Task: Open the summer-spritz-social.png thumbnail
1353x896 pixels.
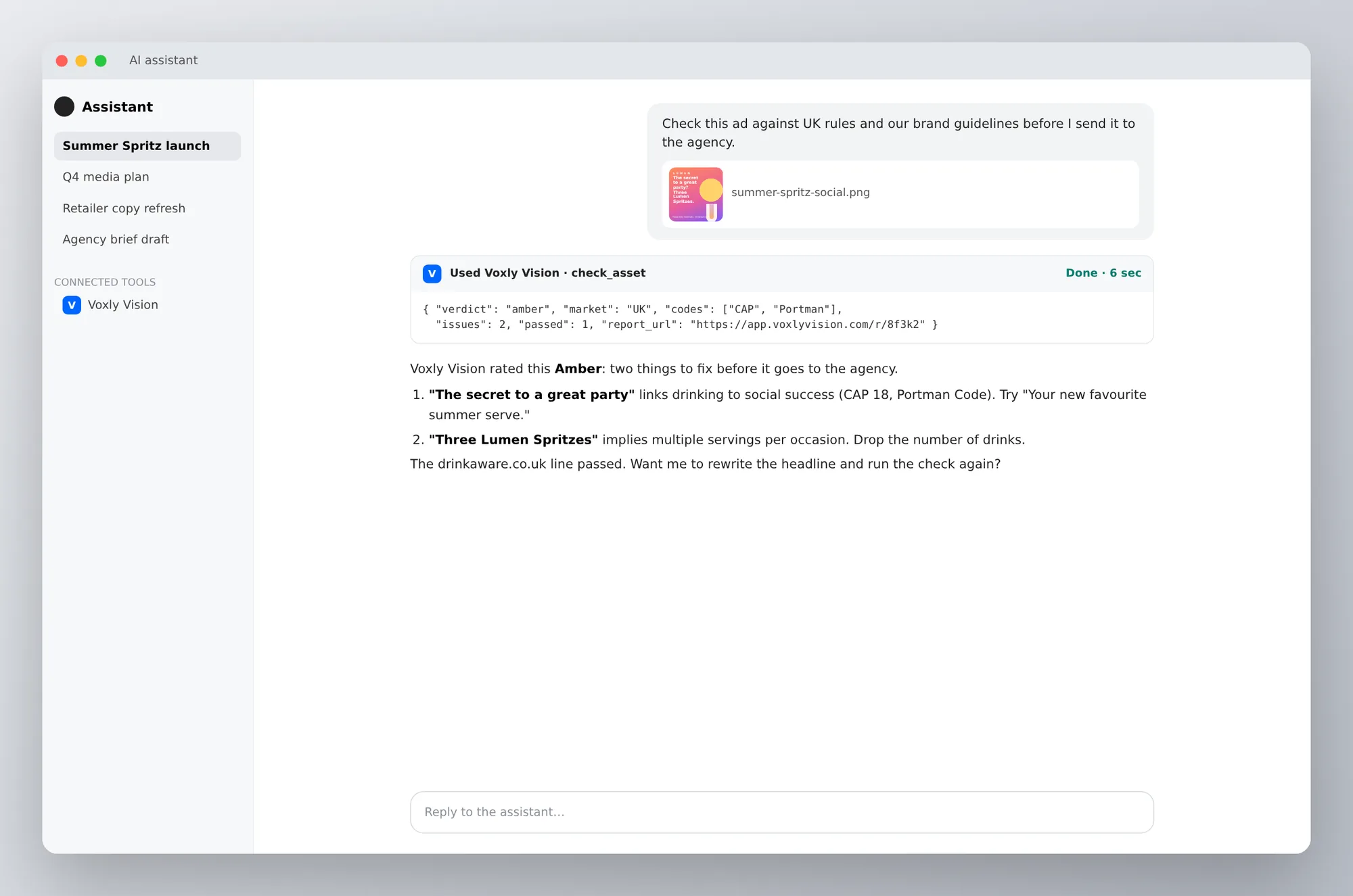Action: point(695,195)
